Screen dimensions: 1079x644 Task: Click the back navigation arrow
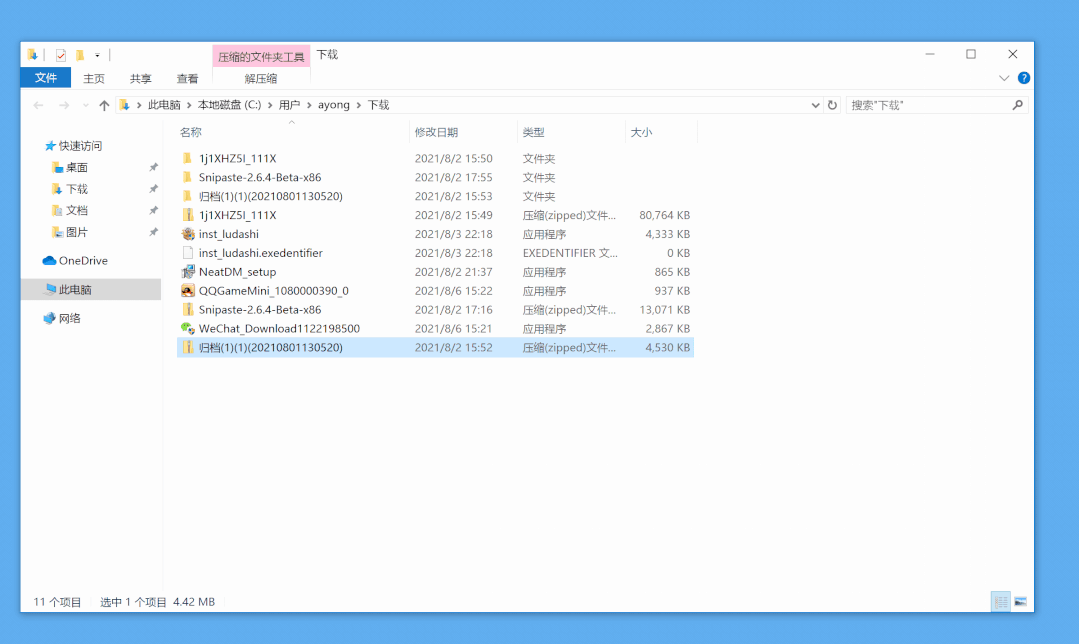pos(37,104)
